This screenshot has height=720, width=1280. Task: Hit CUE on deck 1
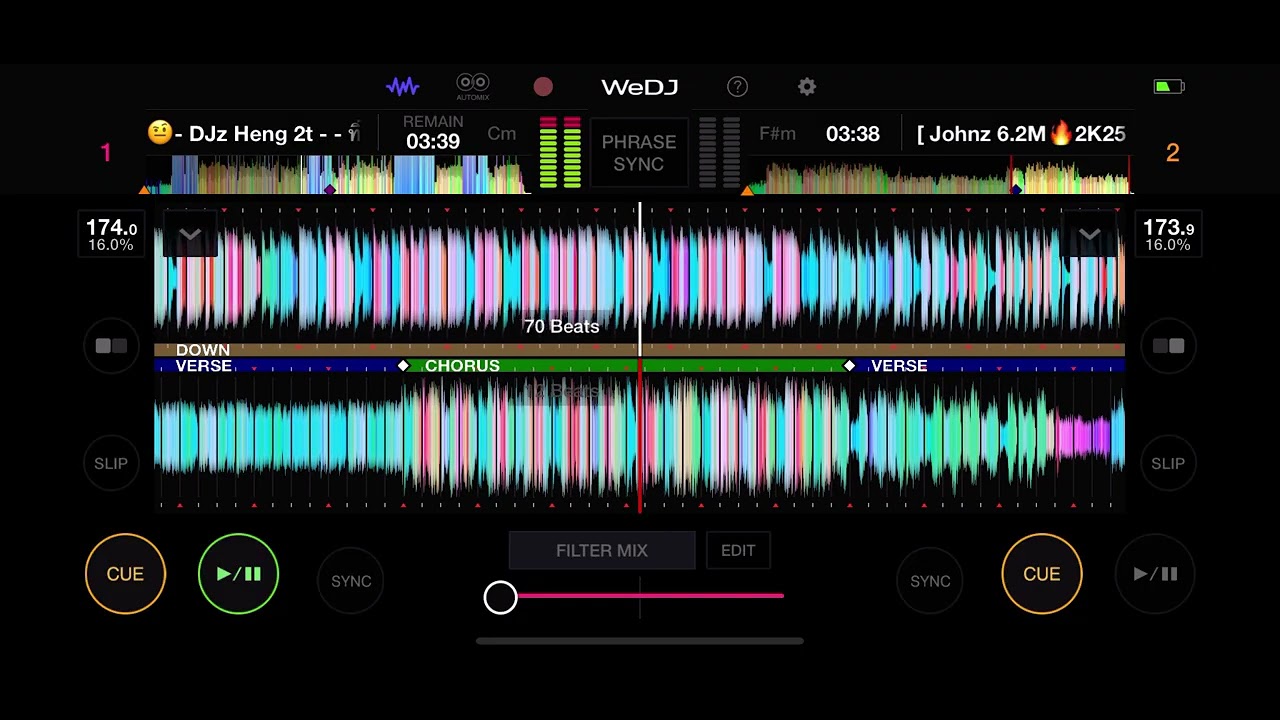point(125,574)
